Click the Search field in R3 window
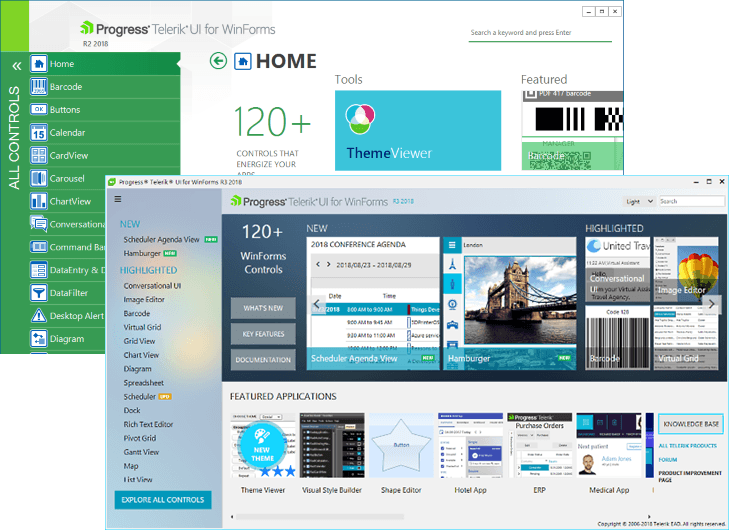This screenshot has width=729, height=530. pos(692,201)
